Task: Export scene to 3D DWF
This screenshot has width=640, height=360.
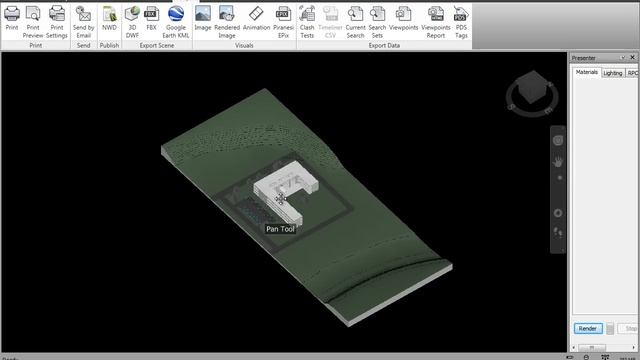Action: click(x=132, y=22)
